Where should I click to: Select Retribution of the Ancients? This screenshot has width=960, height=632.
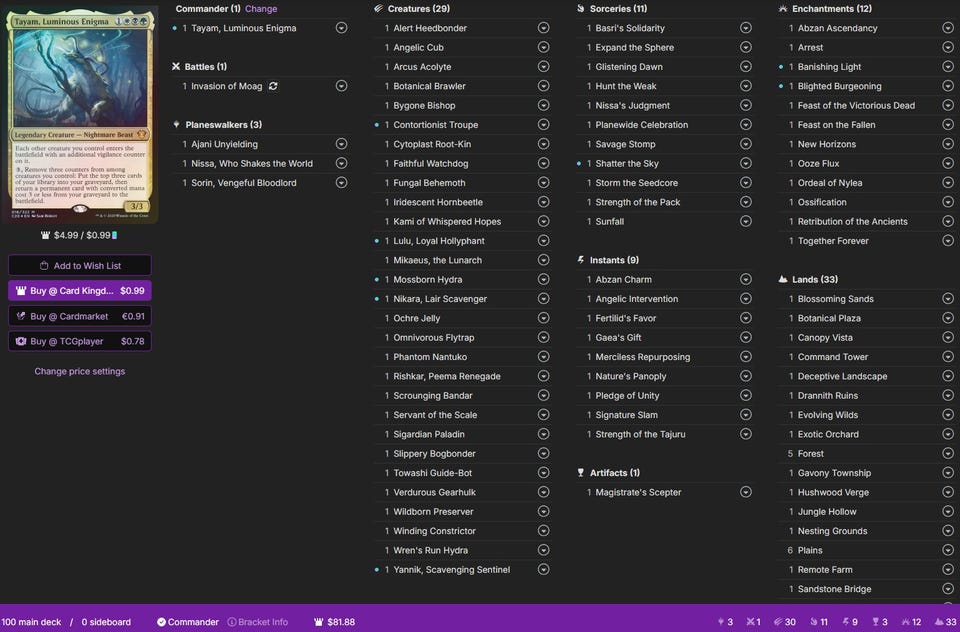coord(852,221)
